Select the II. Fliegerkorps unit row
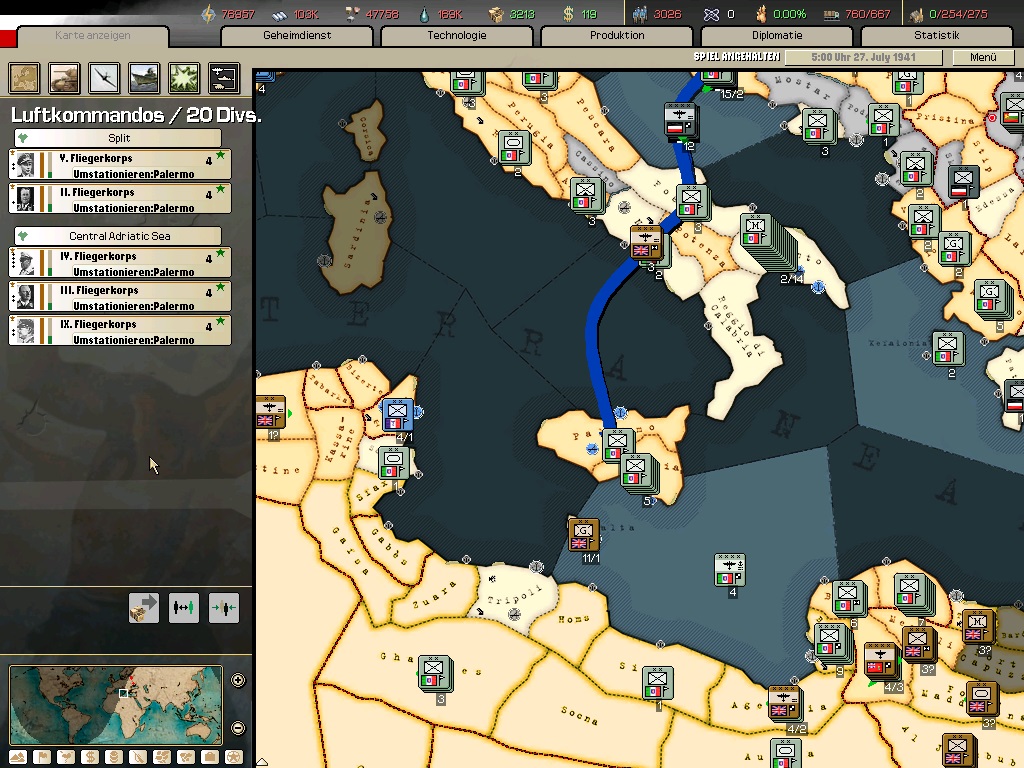 pyautogui.click(x=120, y=199)
